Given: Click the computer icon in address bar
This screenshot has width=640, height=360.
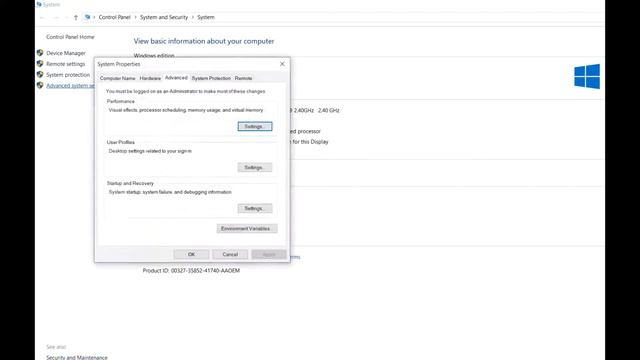Looking at the screenshot, I should 87,17.
